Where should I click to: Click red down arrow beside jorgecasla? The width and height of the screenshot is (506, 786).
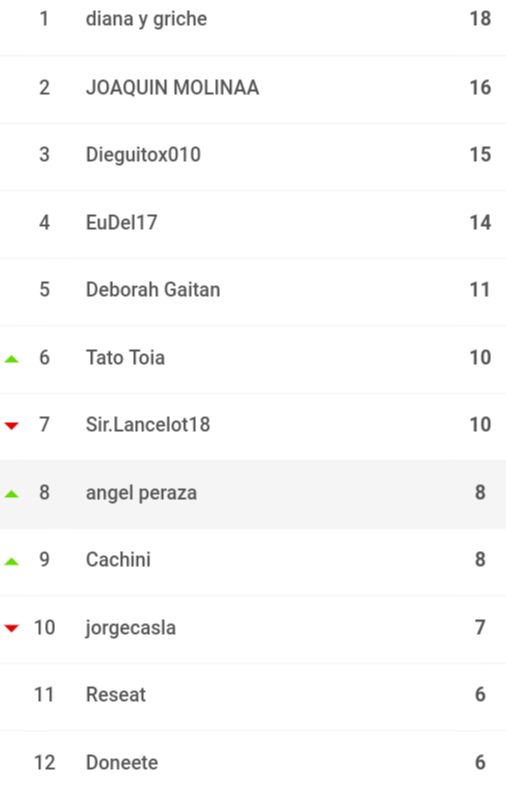point(12,628)
